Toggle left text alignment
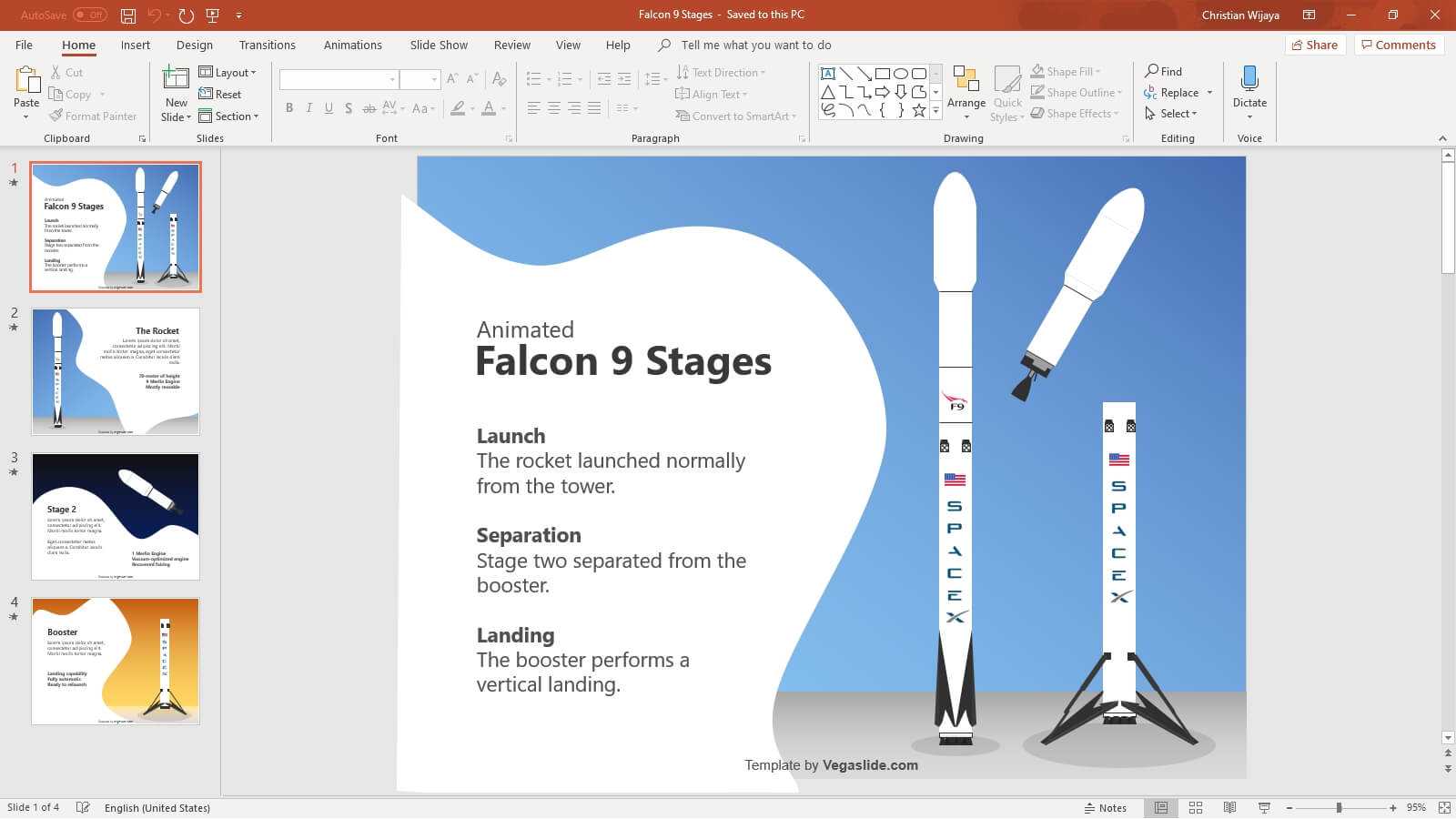 (534, 108)
